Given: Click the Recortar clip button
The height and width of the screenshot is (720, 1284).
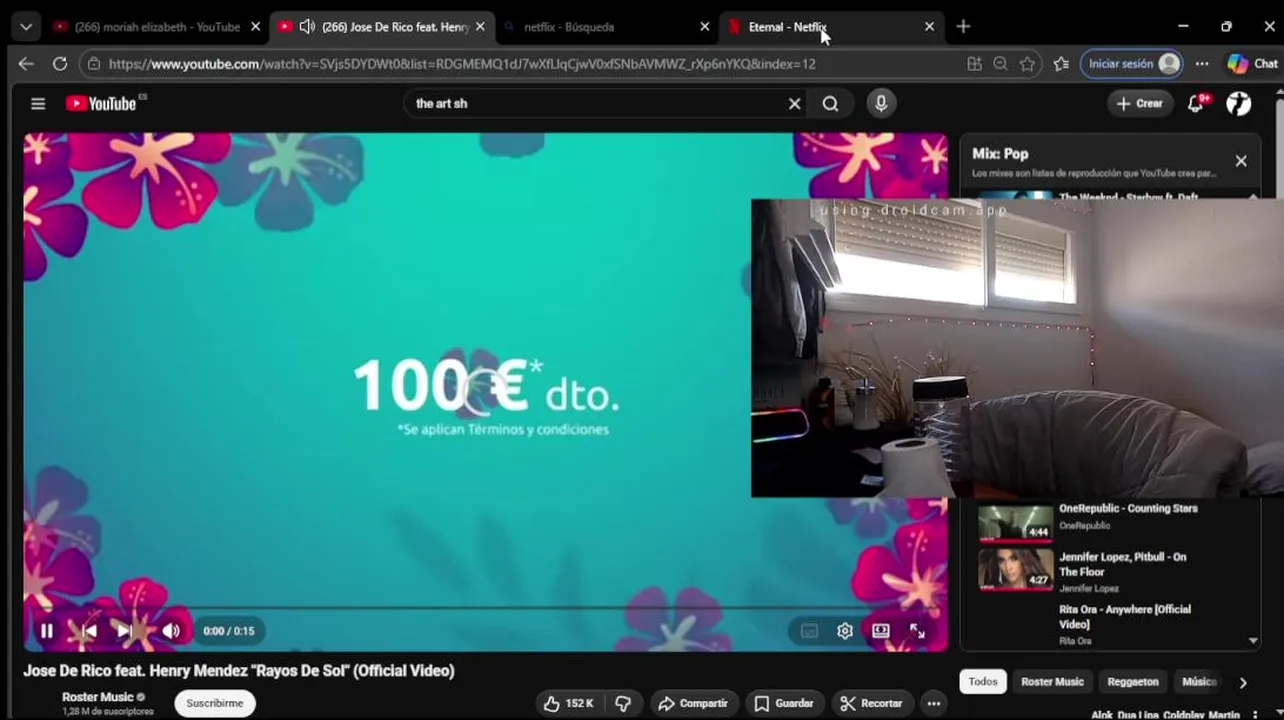Looking at the screenshot, I should pos(871,703).
